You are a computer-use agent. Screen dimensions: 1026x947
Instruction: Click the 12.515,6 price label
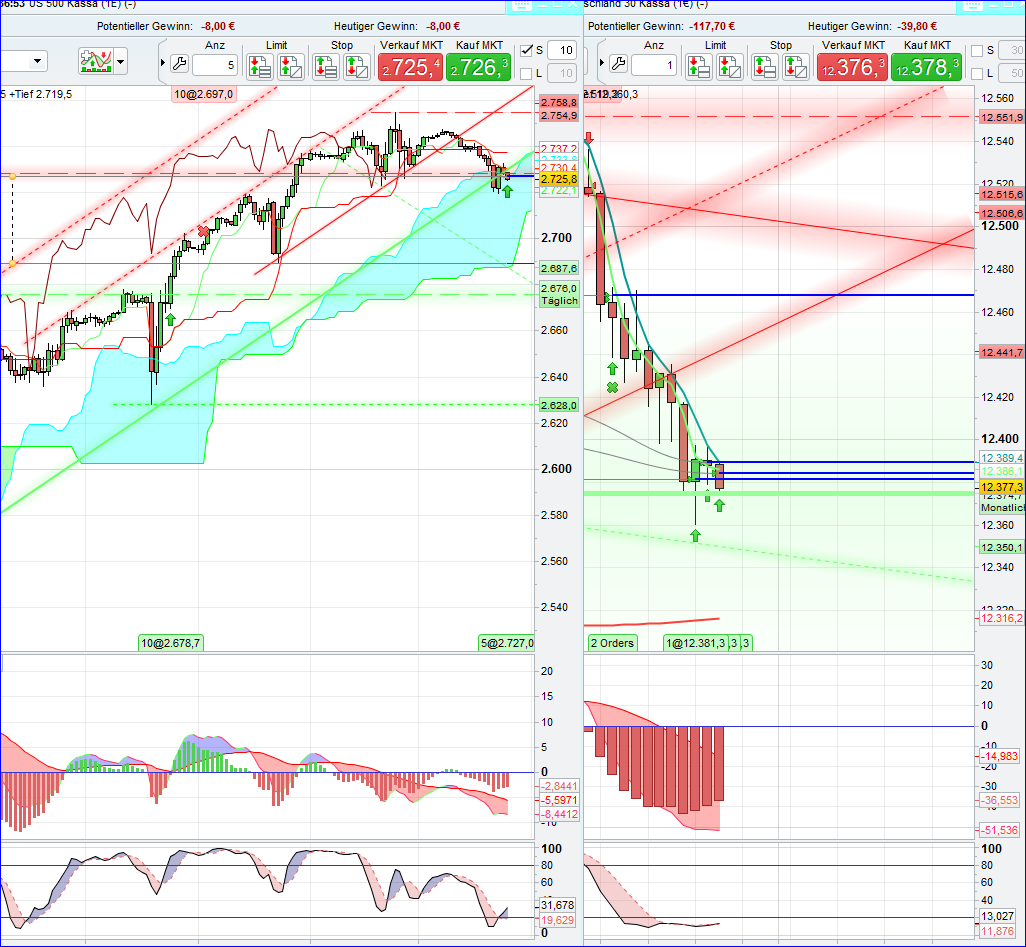pyautogui.click(x=1001, y=194)
